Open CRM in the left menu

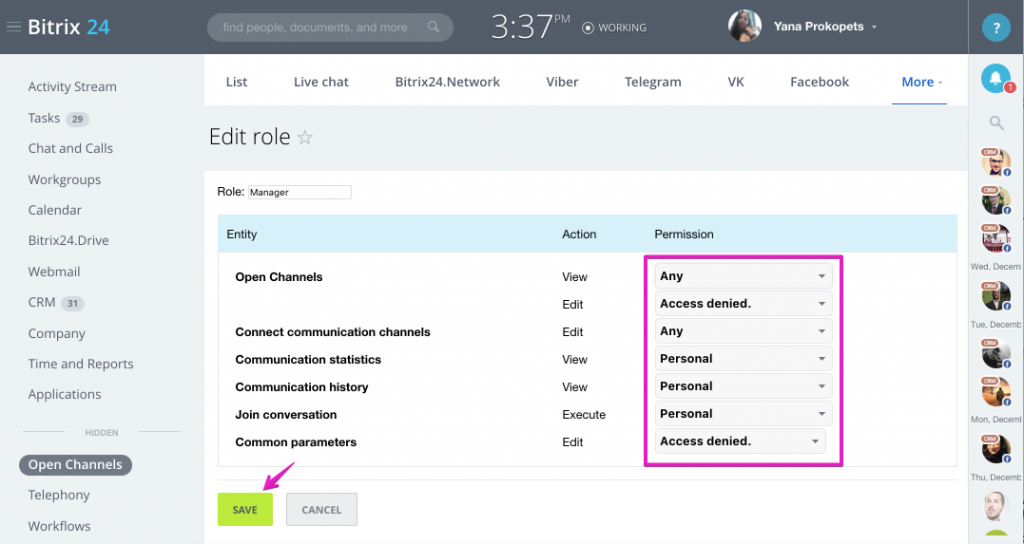pyautogui.click(x=42, y=302)
